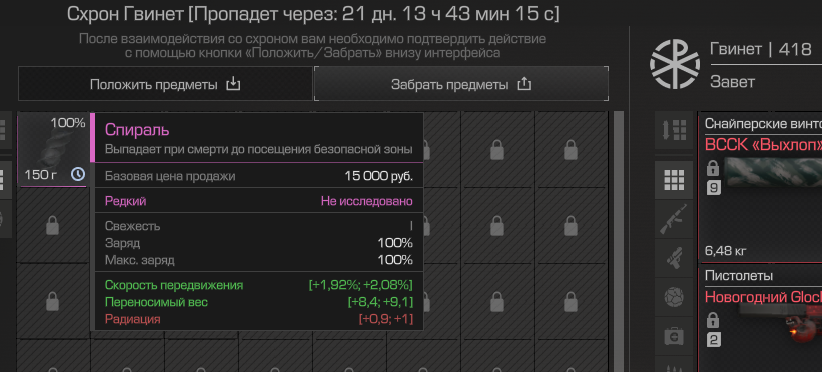Filter inventory by medkit icon

coord(674,335)
